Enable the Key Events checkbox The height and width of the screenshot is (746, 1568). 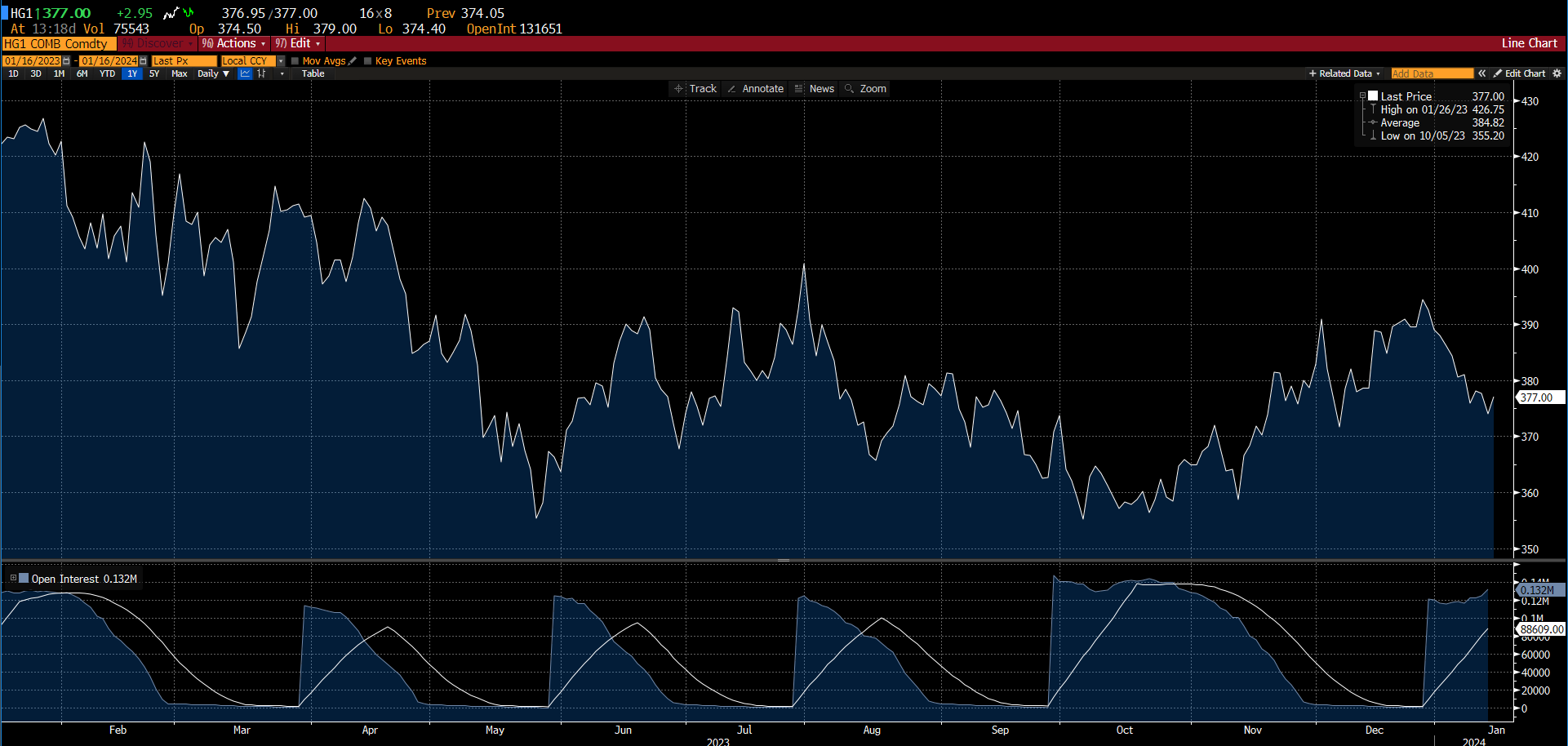(x=368, y=61)
